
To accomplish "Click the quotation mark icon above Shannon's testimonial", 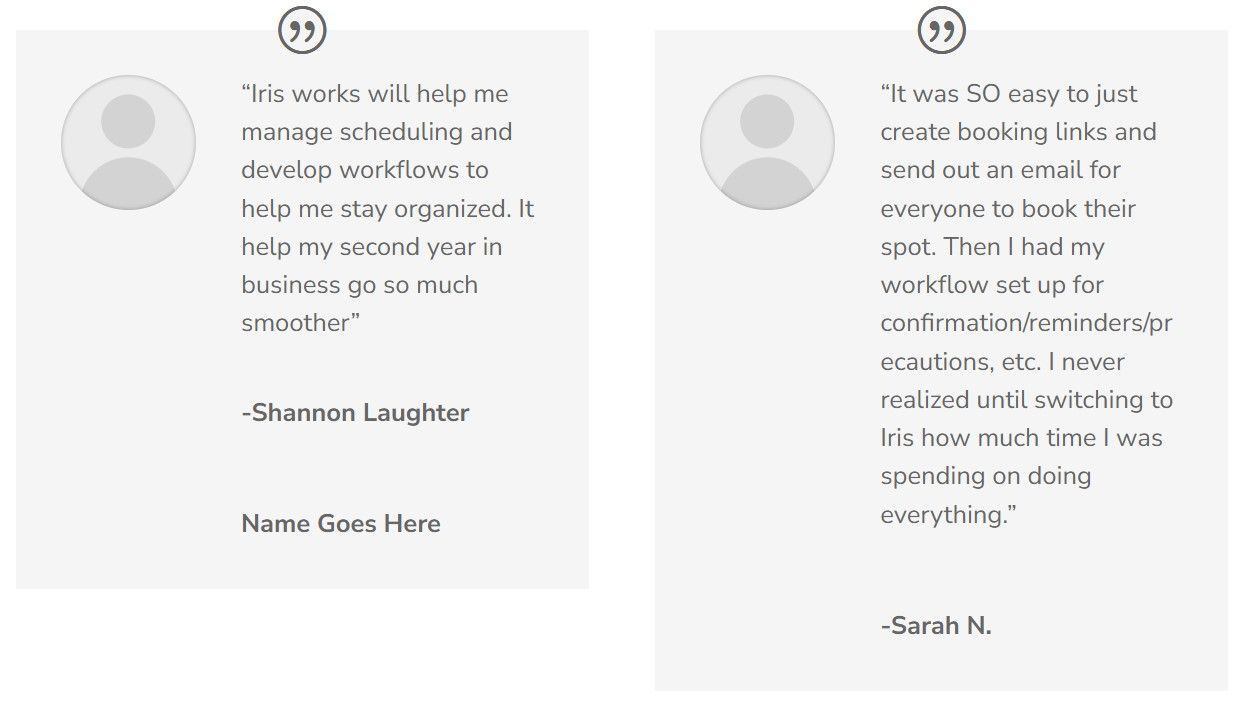I will point(302,30).
